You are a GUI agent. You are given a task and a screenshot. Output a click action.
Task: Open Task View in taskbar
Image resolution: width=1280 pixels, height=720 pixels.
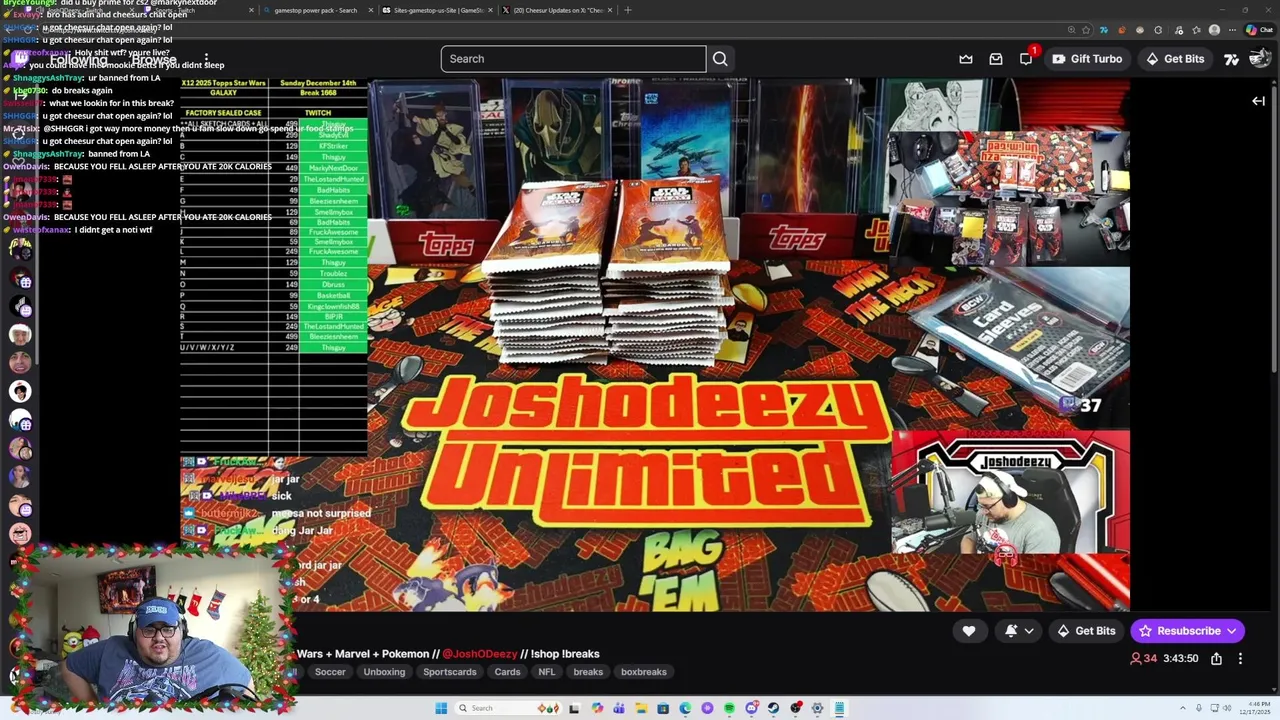[574, 708]
